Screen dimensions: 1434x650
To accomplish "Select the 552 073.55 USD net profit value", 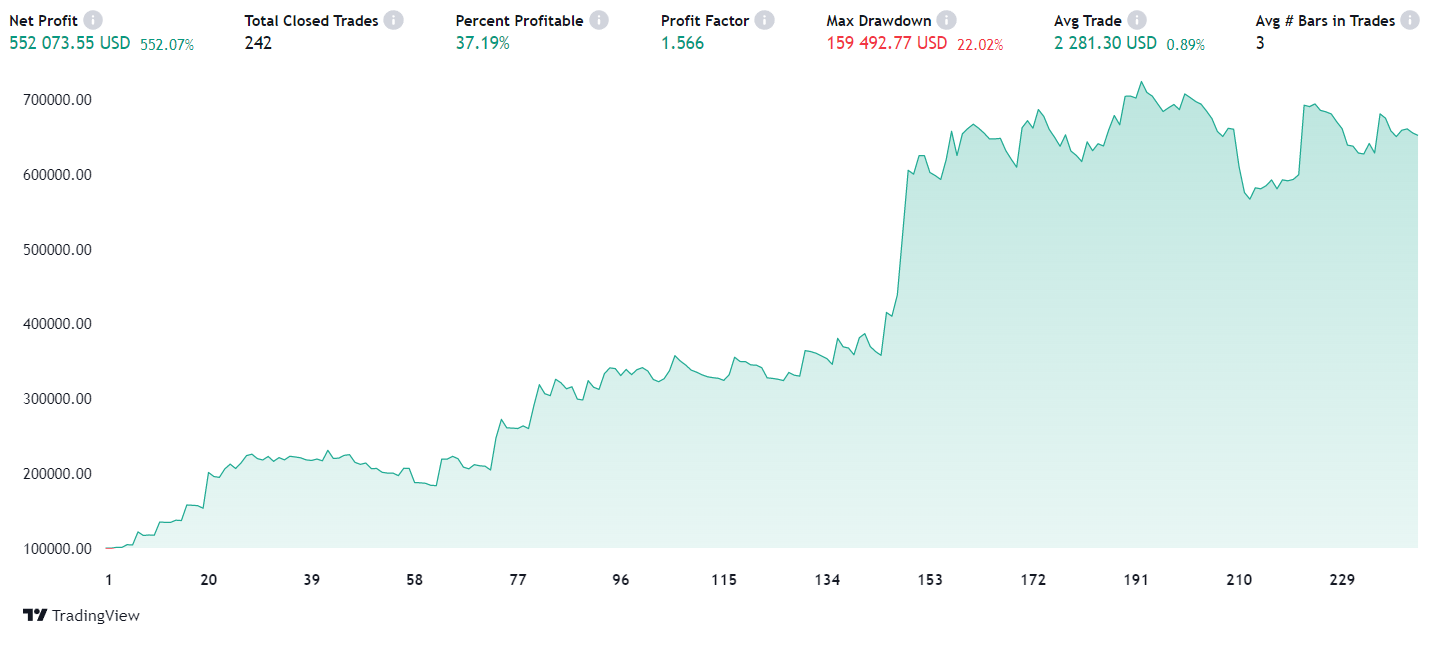I will 69,43.
